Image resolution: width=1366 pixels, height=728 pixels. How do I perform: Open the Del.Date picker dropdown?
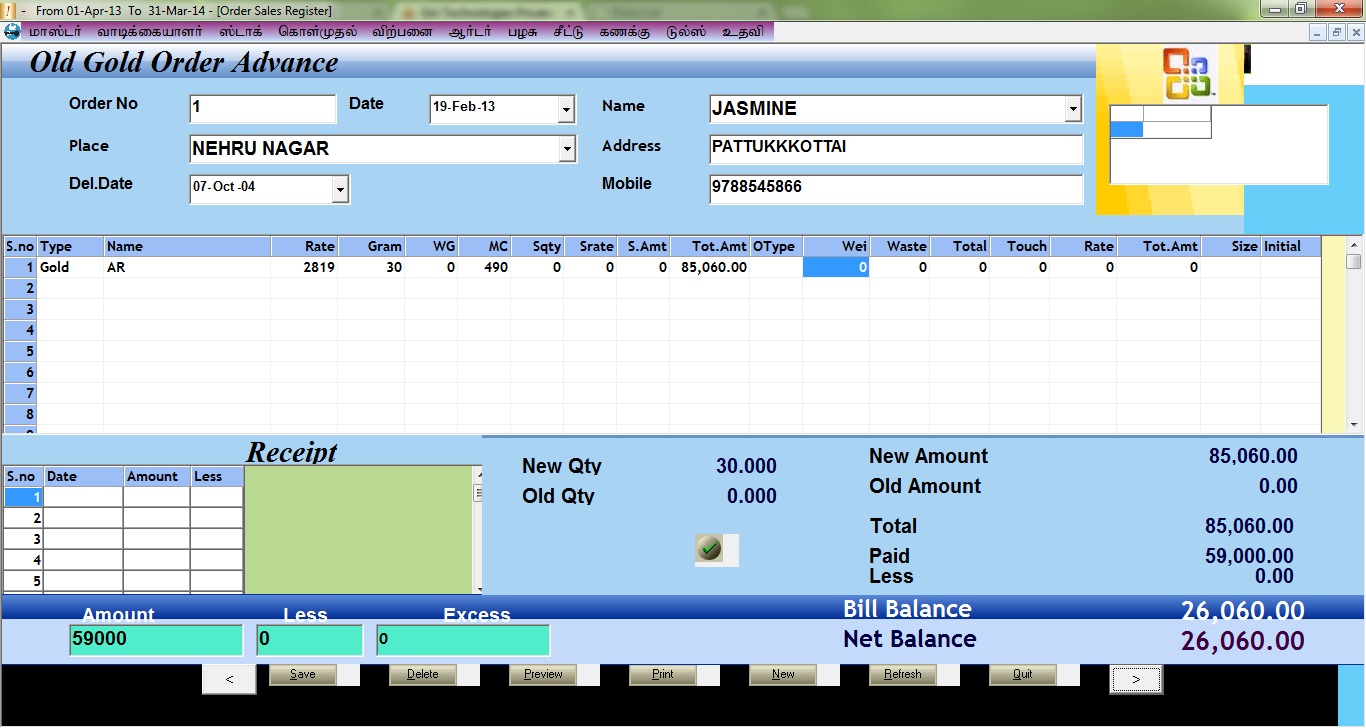(x=340, y=188)
